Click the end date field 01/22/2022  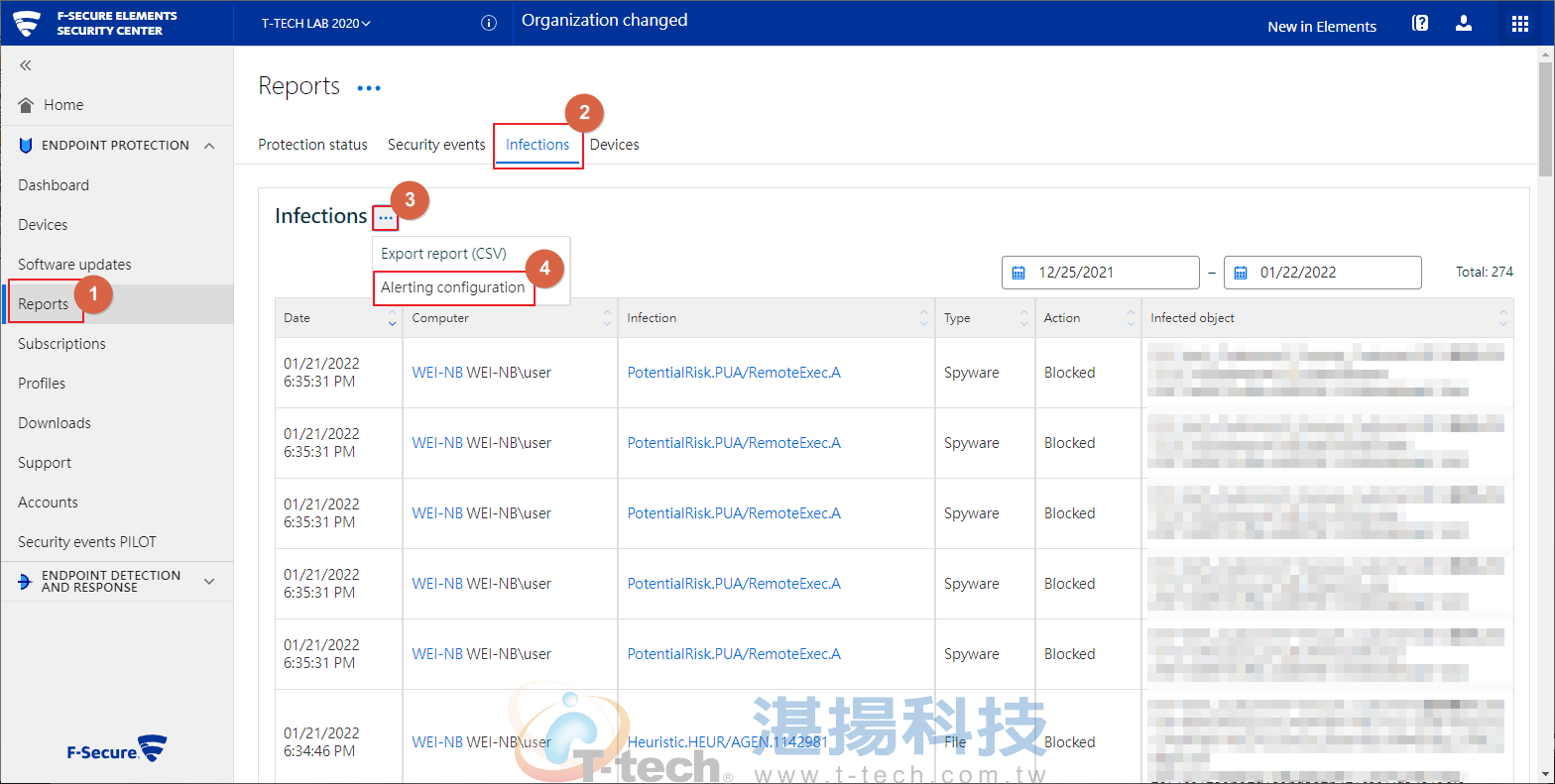[1323, 273]
